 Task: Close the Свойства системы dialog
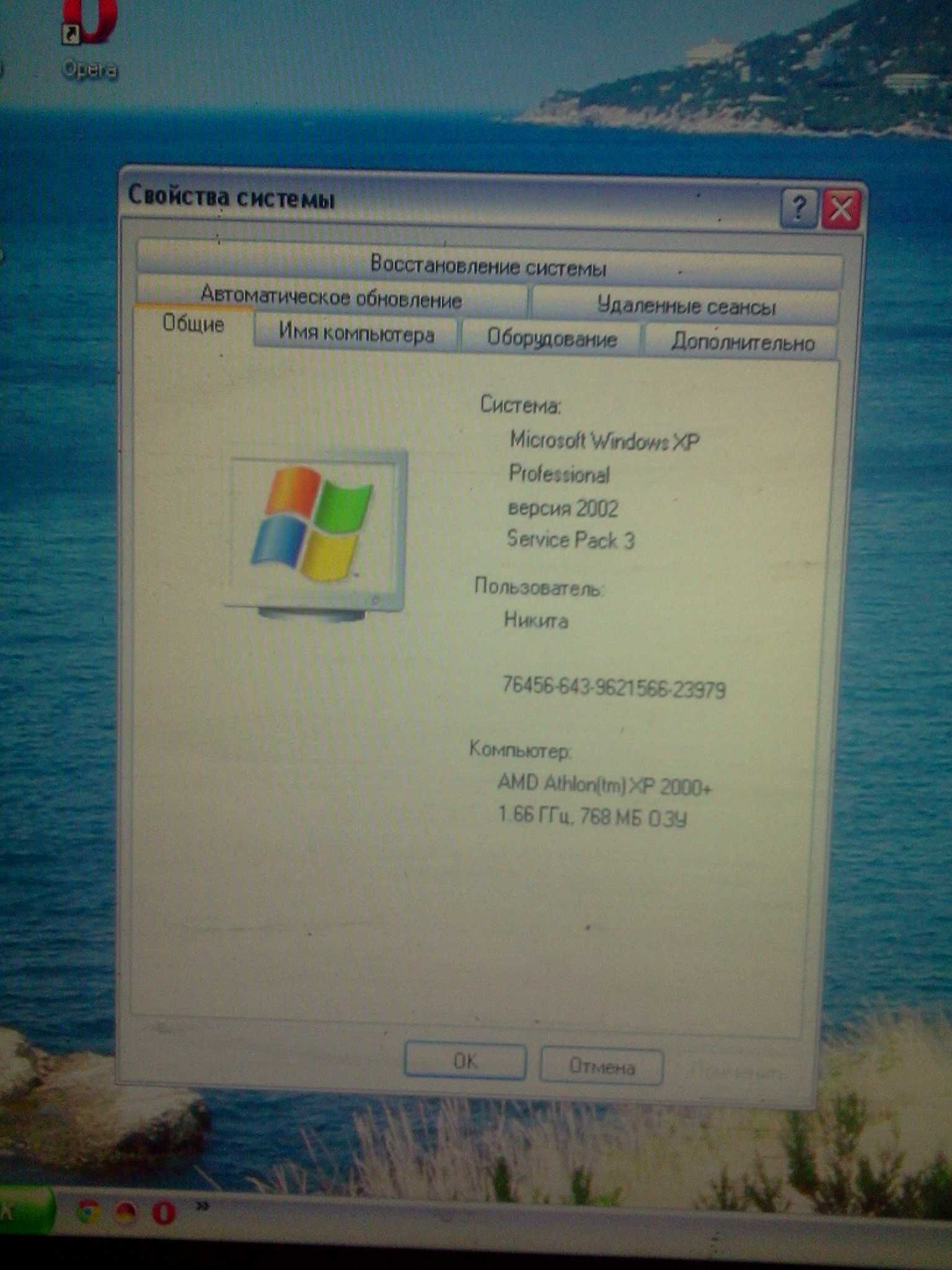(840, 210)
